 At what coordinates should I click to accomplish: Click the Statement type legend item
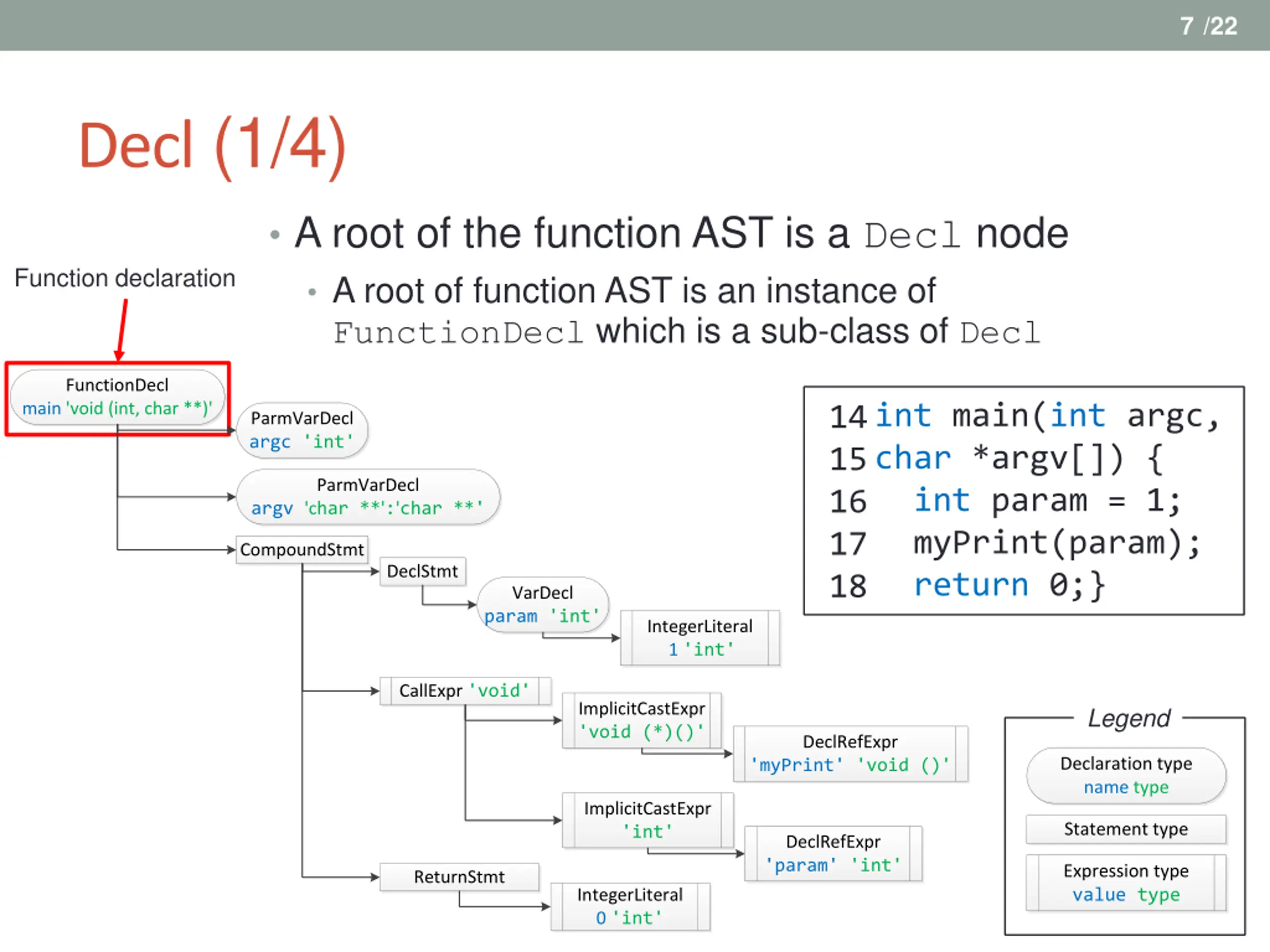(x=1126, y=830)
